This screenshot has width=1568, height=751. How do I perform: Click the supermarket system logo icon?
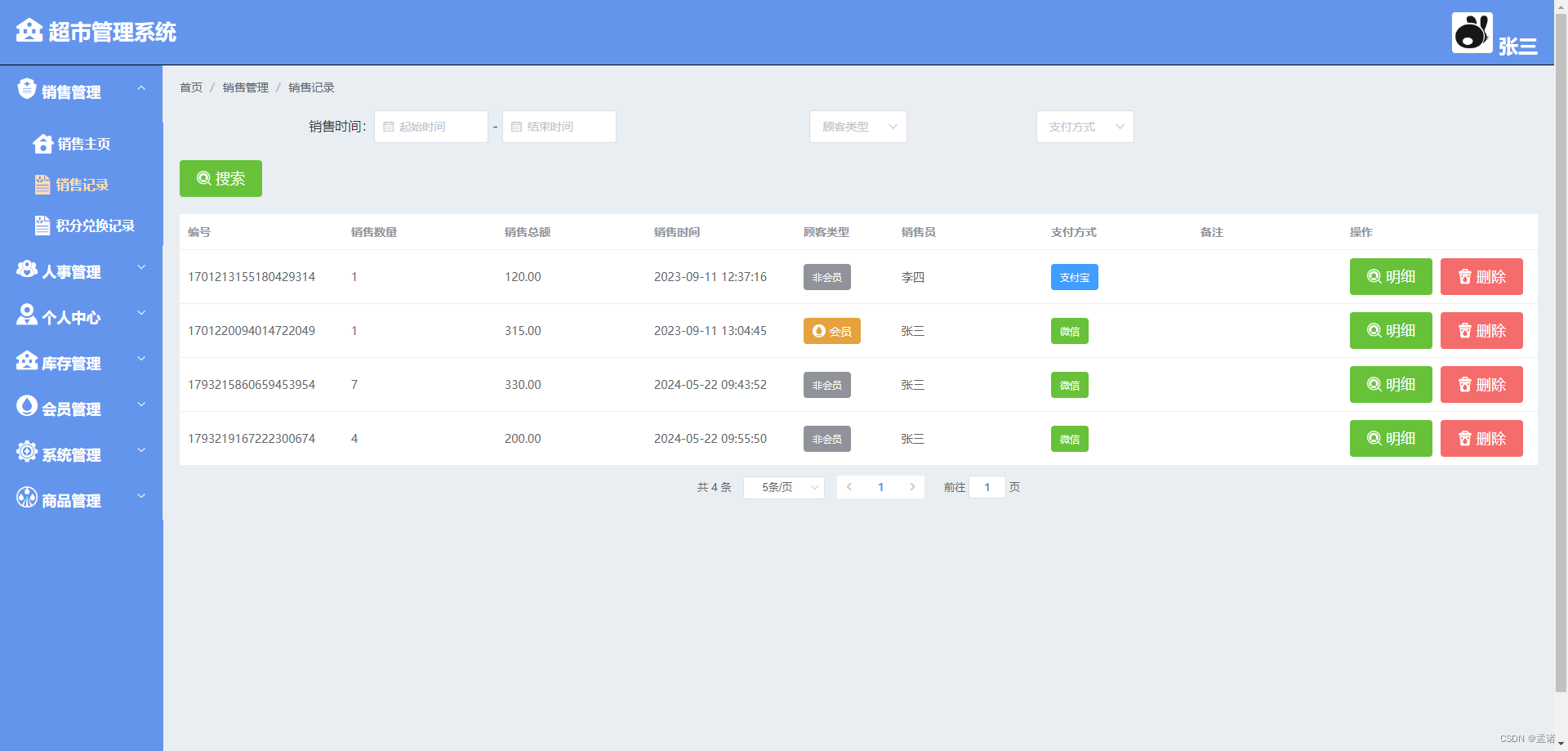pyautogui.click(x=29, y=30)
